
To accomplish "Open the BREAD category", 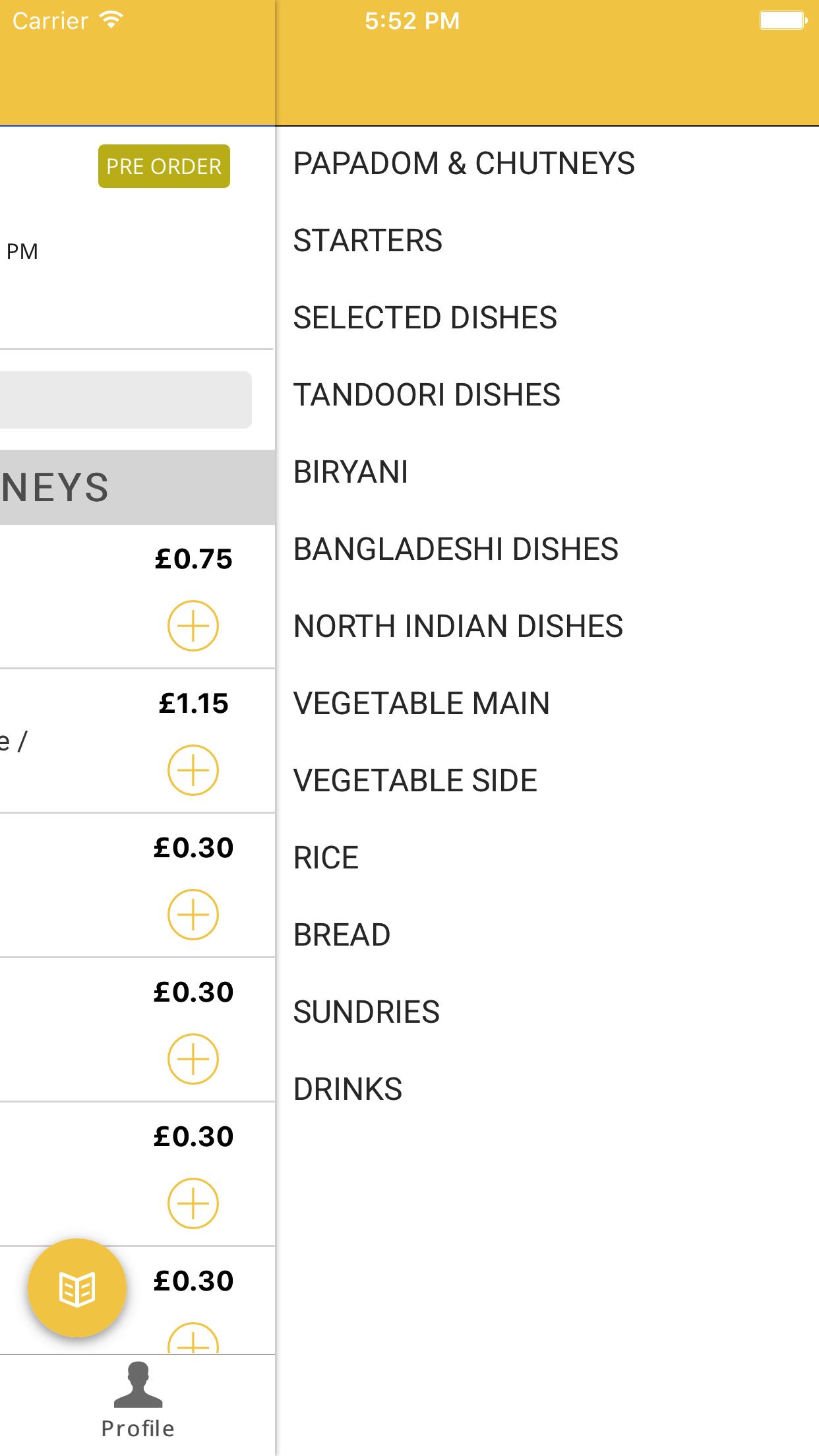I will tap(342, 935).
